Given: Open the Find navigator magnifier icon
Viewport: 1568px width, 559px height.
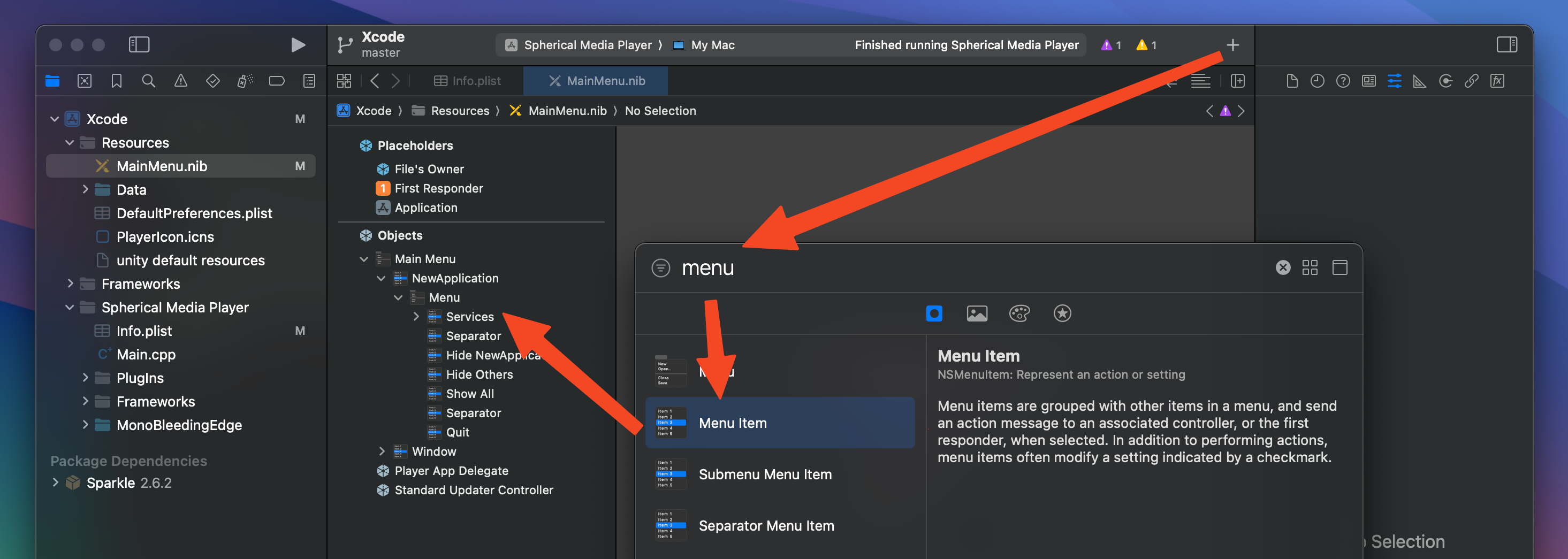Looking at the screenshot, I should coord(149,81).
